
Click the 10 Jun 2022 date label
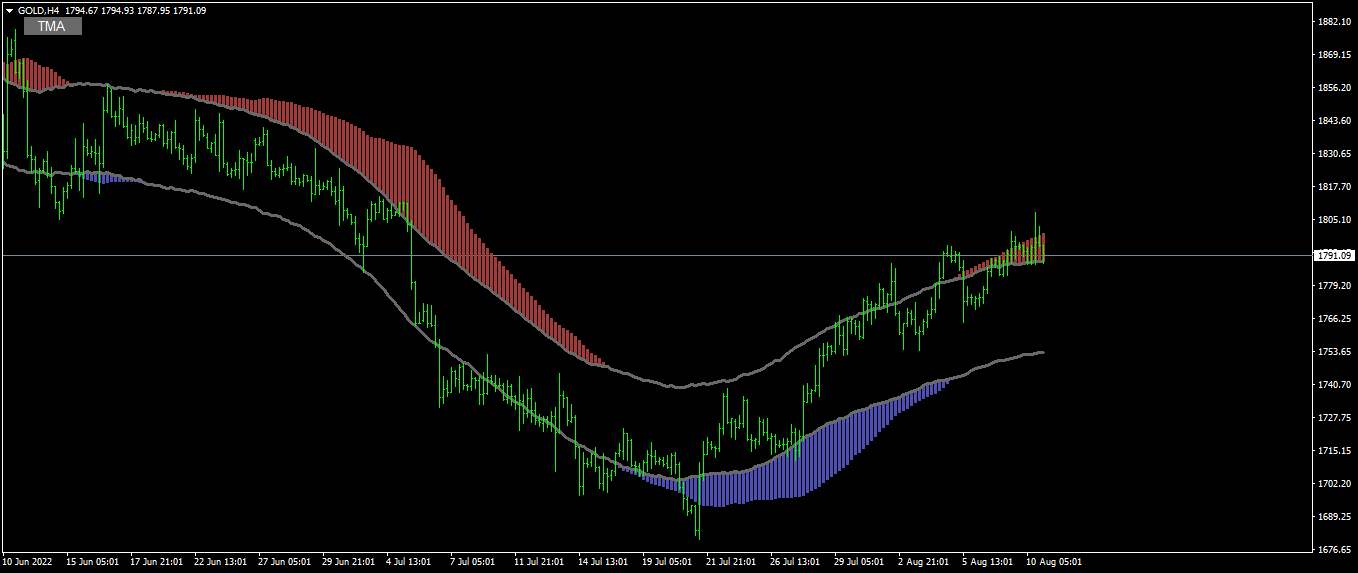point(29,562)
